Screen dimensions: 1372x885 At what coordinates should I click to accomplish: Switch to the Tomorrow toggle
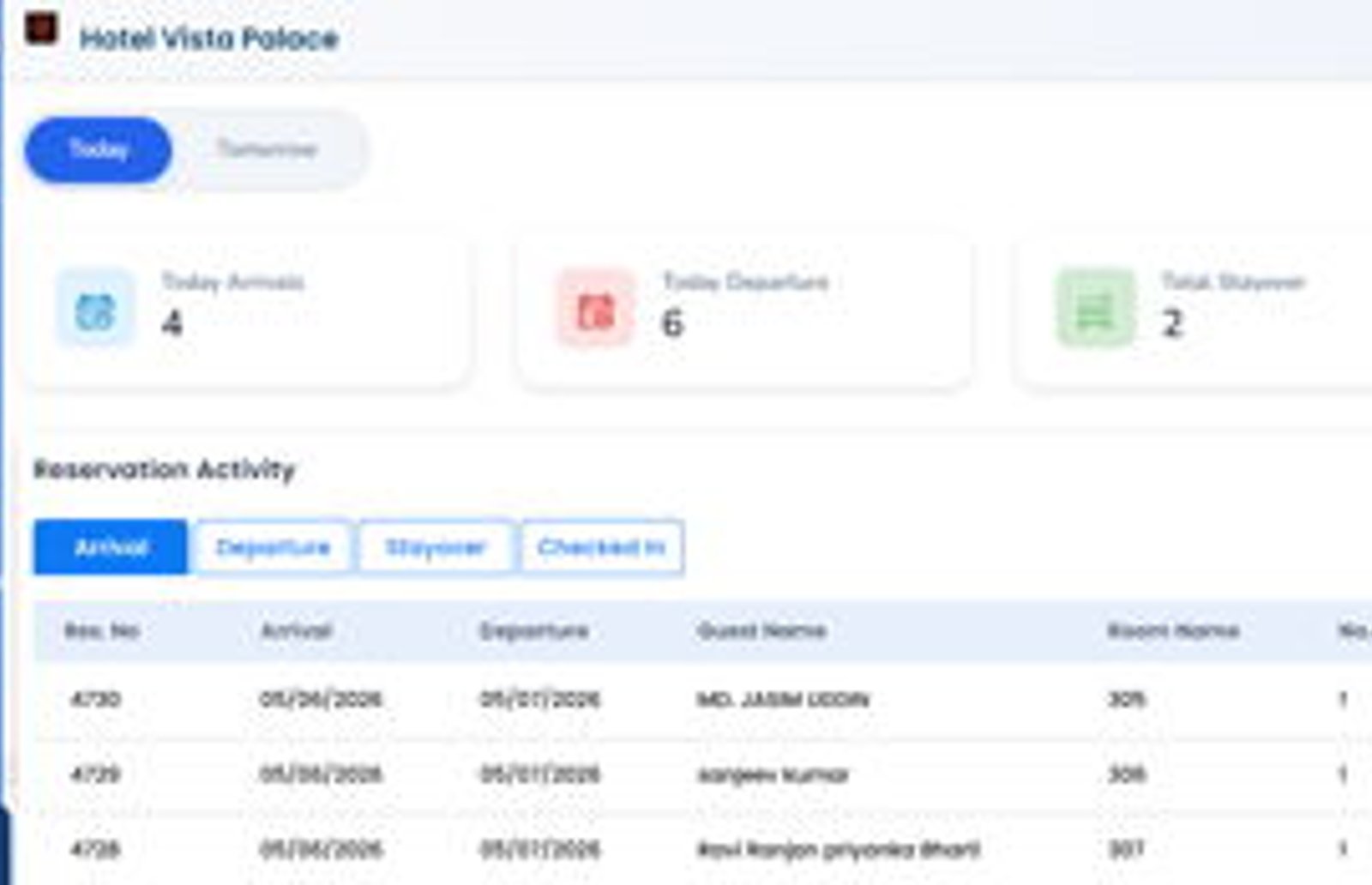click(268, 150)
